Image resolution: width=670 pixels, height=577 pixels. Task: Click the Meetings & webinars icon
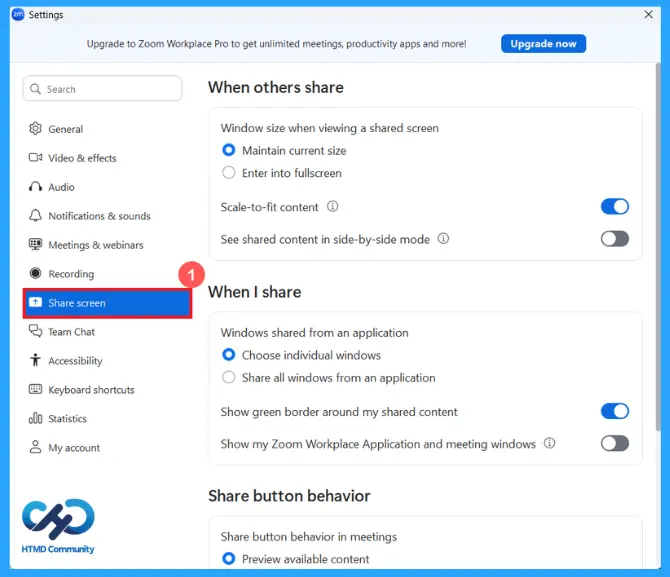(35, 244)
